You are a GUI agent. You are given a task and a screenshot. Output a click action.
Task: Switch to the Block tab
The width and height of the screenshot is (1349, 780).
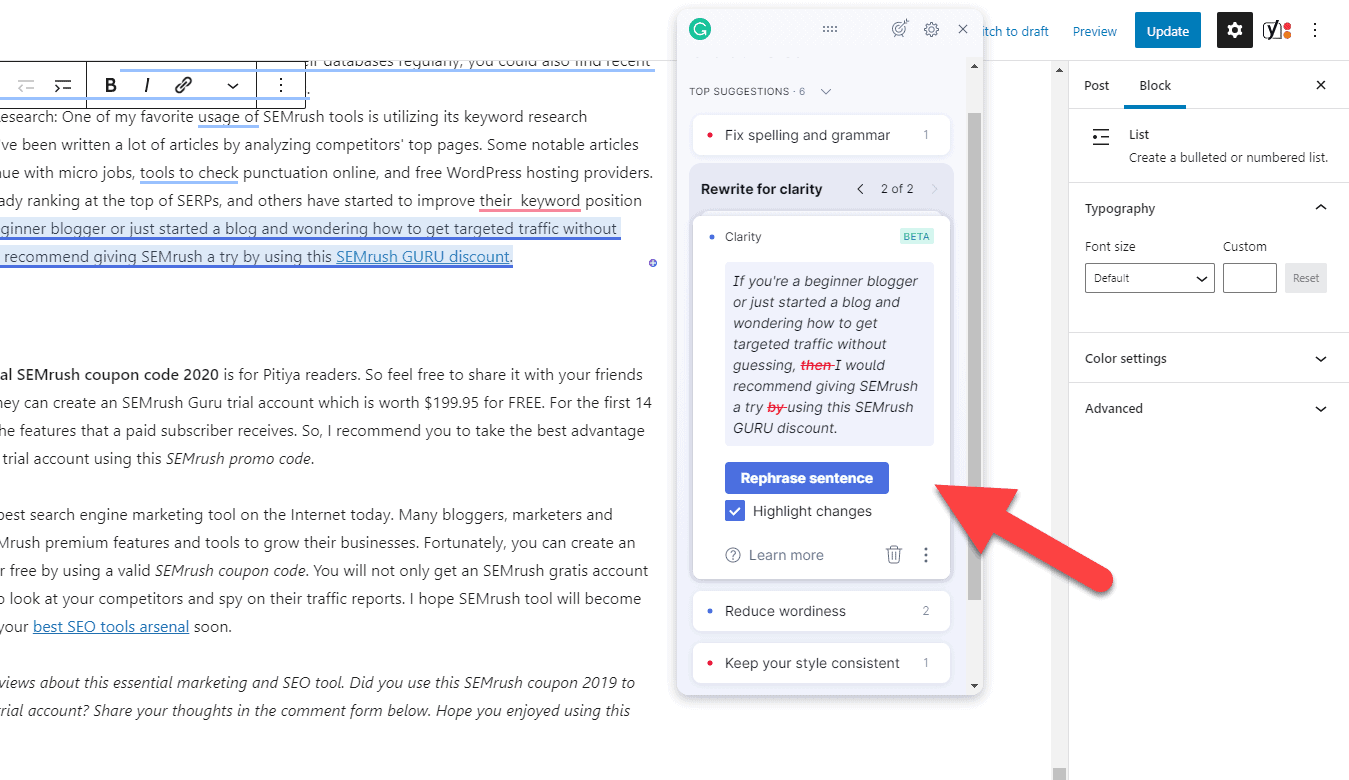(x=1155, y=85)
